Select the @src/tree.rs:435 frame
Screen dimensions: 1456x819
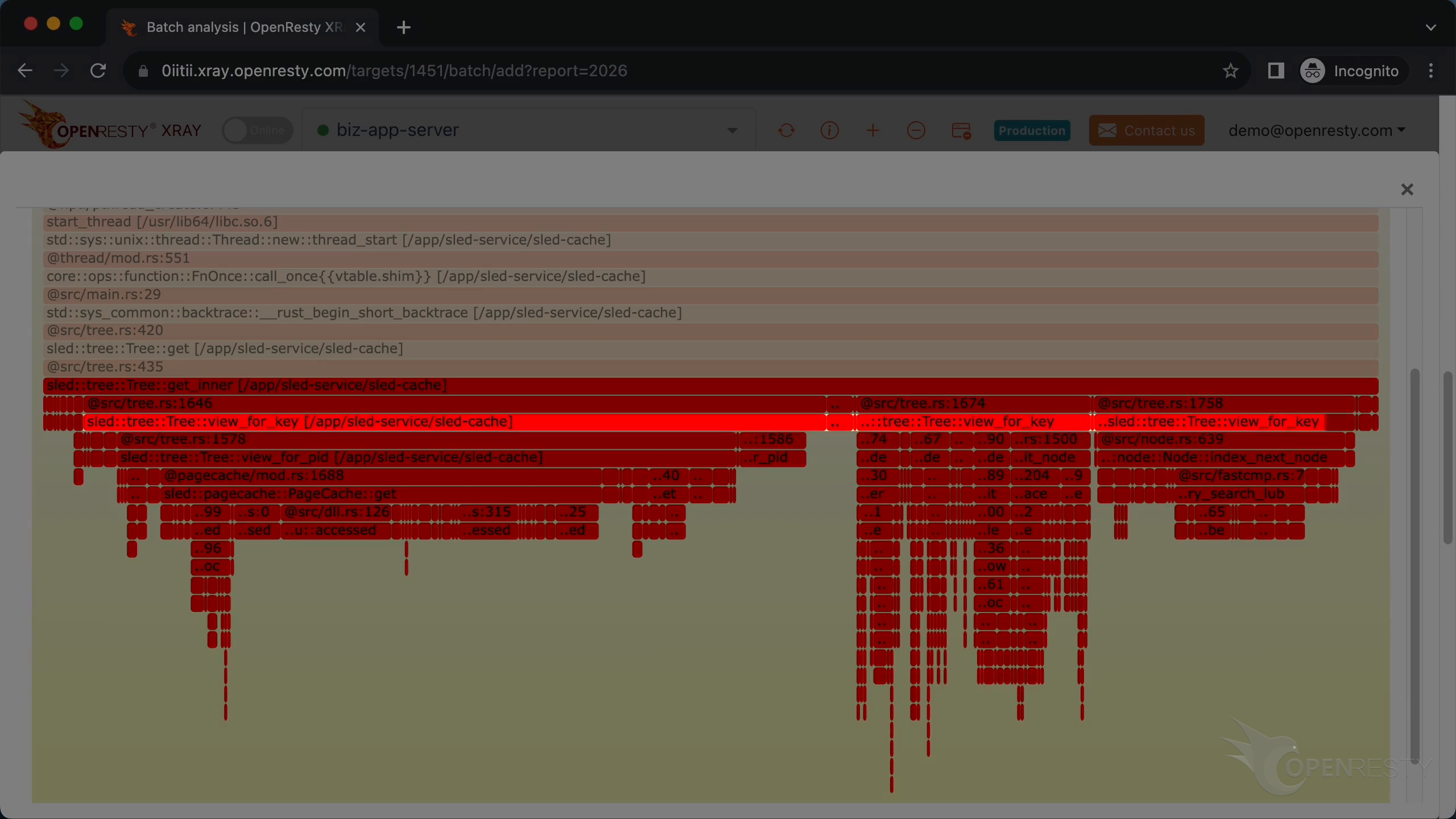[711, 367]
